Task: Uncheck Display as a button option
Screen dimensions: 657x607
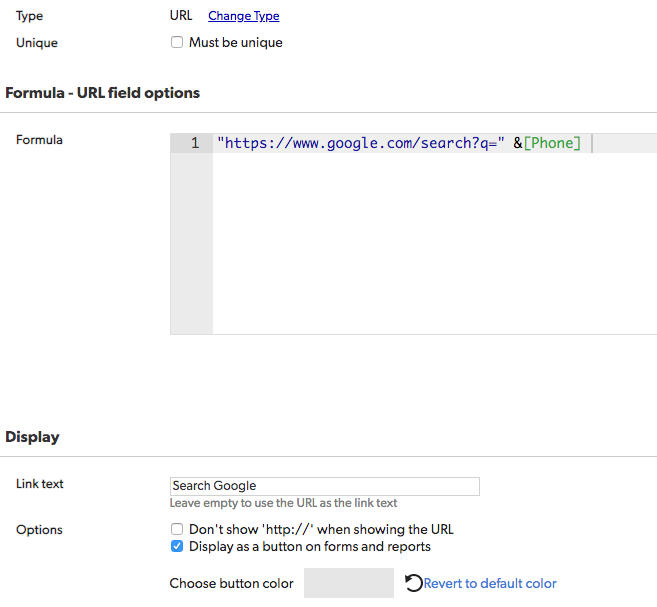Action: coord(177,546)
